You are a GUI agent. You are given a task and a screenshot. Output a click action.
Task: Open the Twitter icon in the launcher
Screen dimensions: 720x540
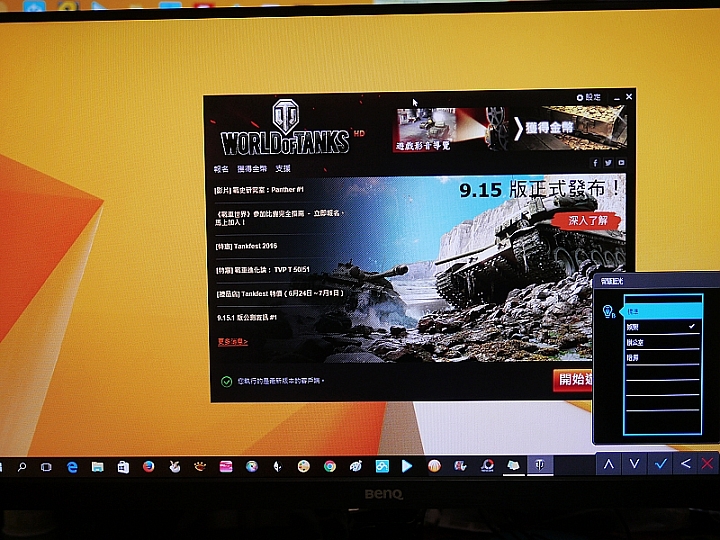[608, 163]
